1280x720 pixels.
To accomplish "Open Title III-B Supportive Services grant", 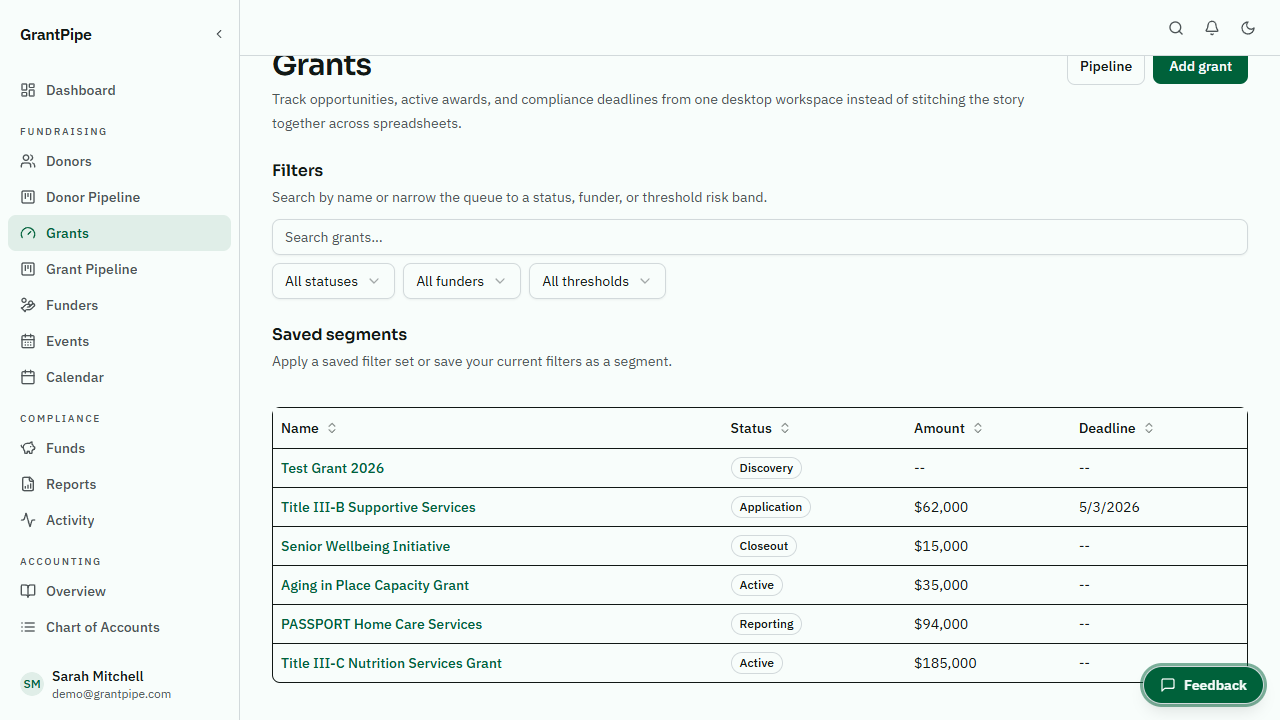I will (378, 507).
